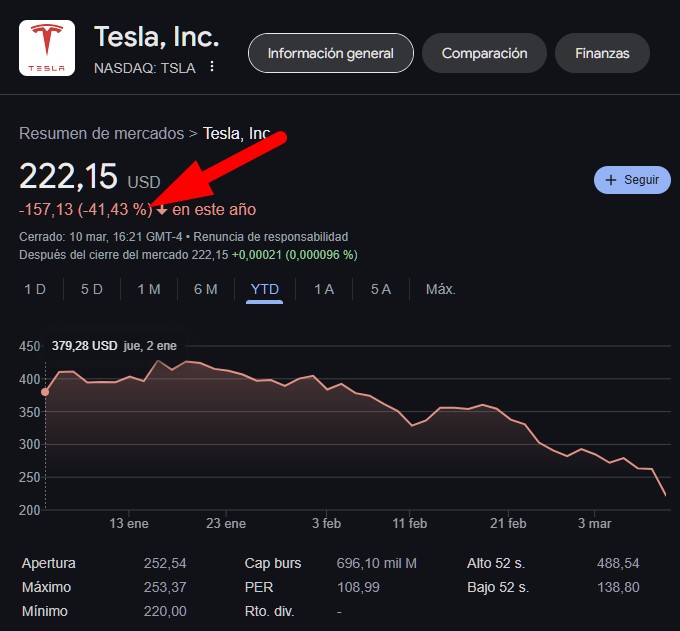The height and width of the screenshot is (631, 680).
Task: Click the PER value 108,99
Action: 358,587
